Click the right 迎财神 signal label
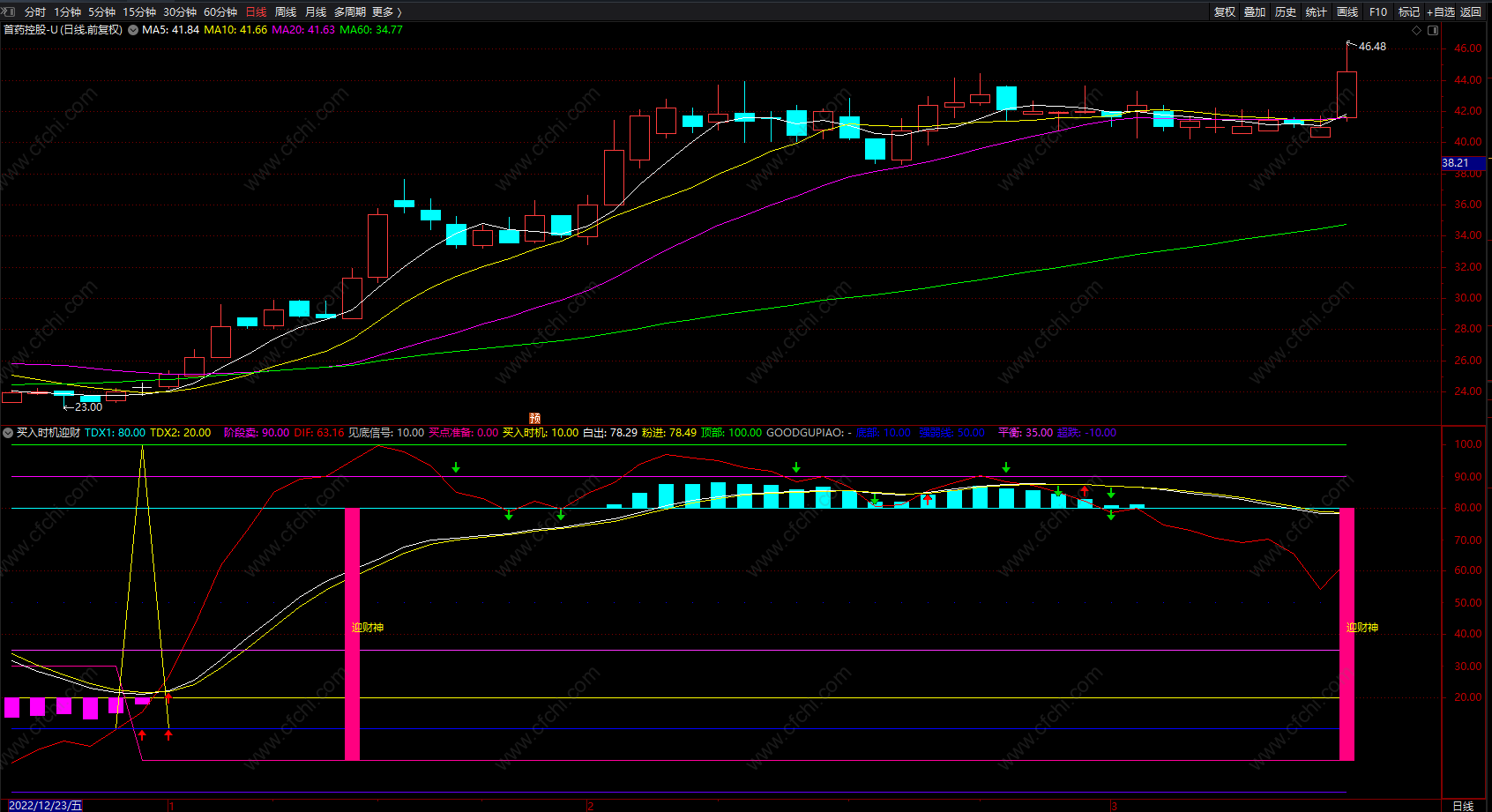The width and height of the screenshot is (1492, 812). pos(1362,628)
